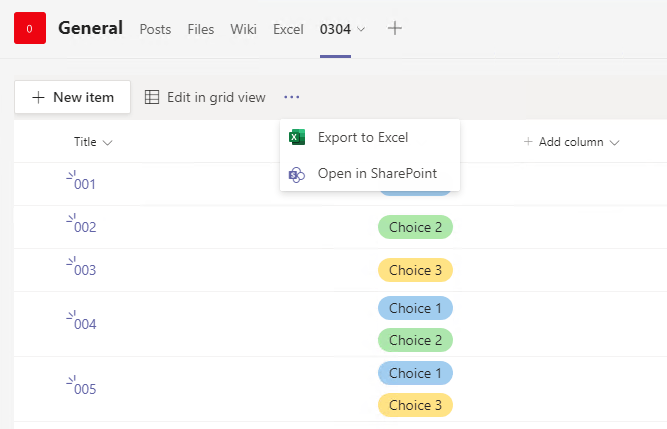
Task: Switch to the Posts tab
Action: pos(155,29)
